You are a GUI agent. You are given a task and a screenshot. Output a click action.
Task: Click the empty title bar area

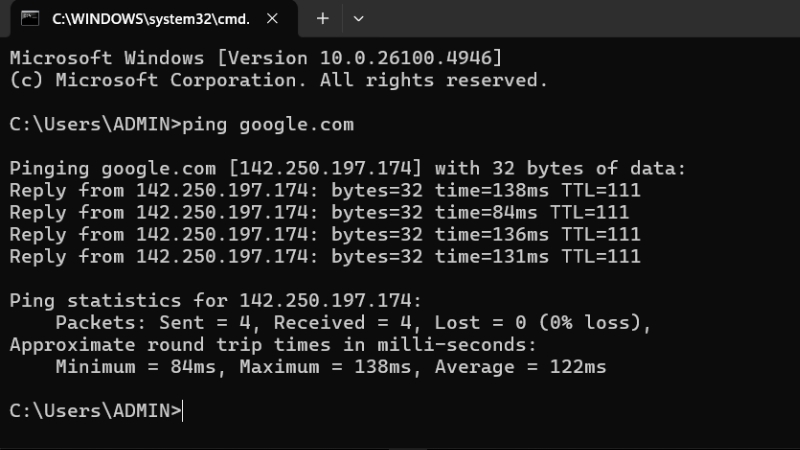pyautogui.click(x=582, y=18)
